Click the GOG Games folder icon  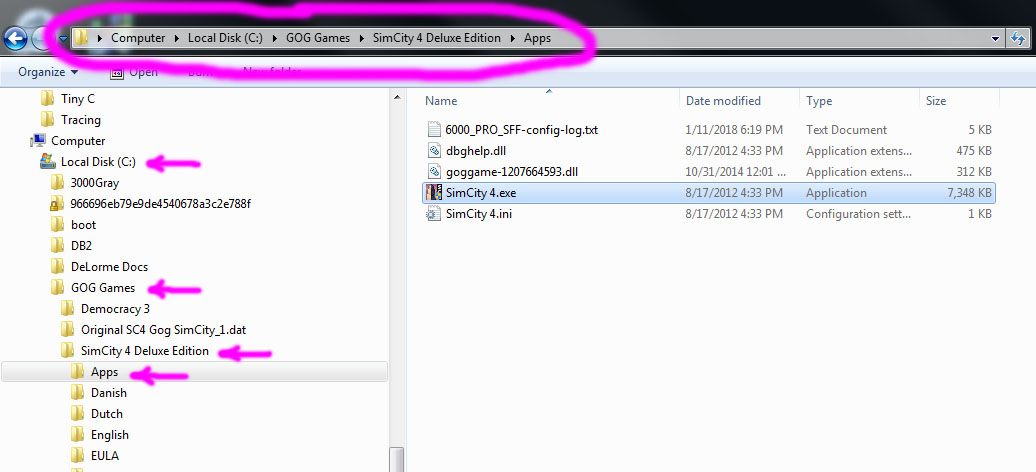57,288
